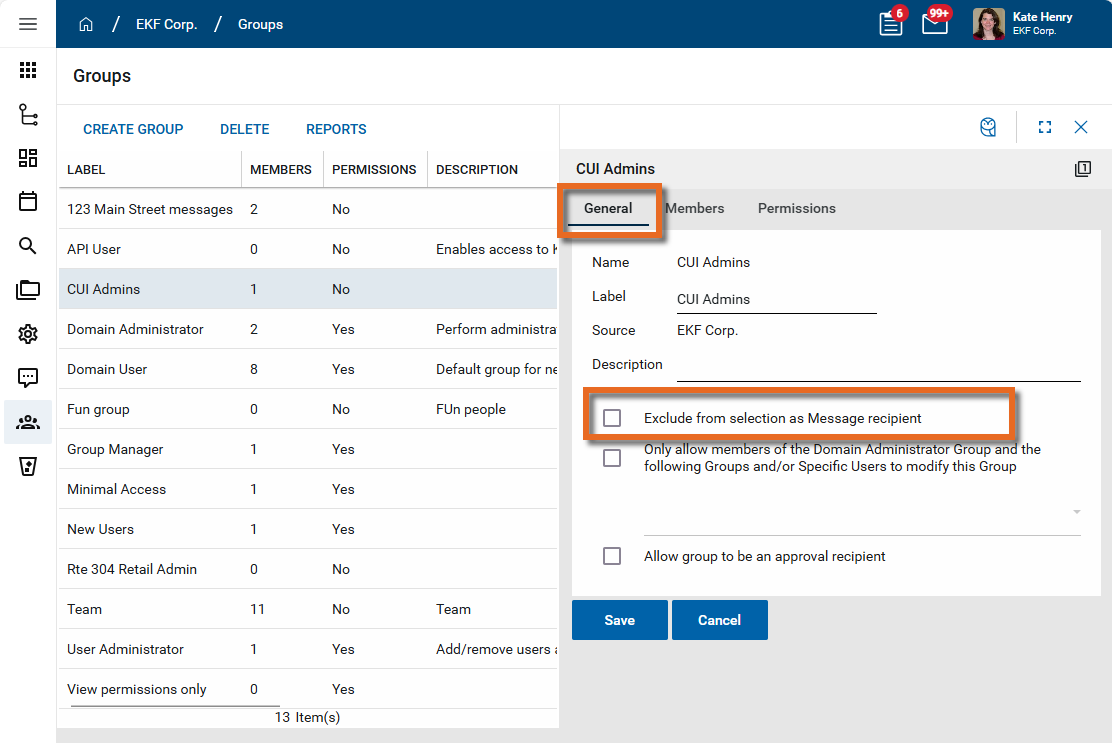Open the hamburger navigation menu
The width and height of the screenshot is (1112, 743).
point(28,24)
